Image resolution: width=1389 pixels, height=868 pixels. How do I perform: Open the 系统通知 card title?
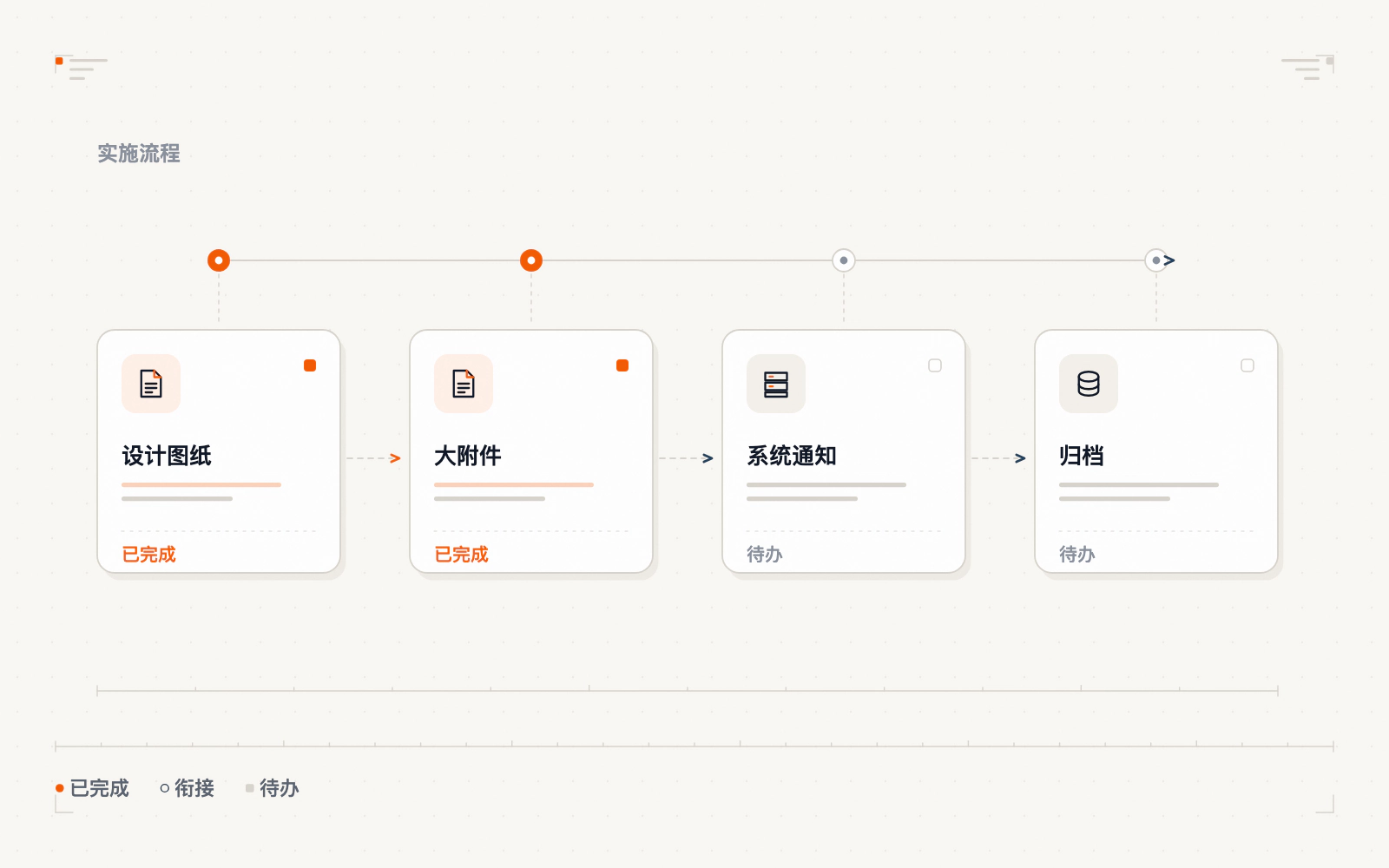[792, 456]
